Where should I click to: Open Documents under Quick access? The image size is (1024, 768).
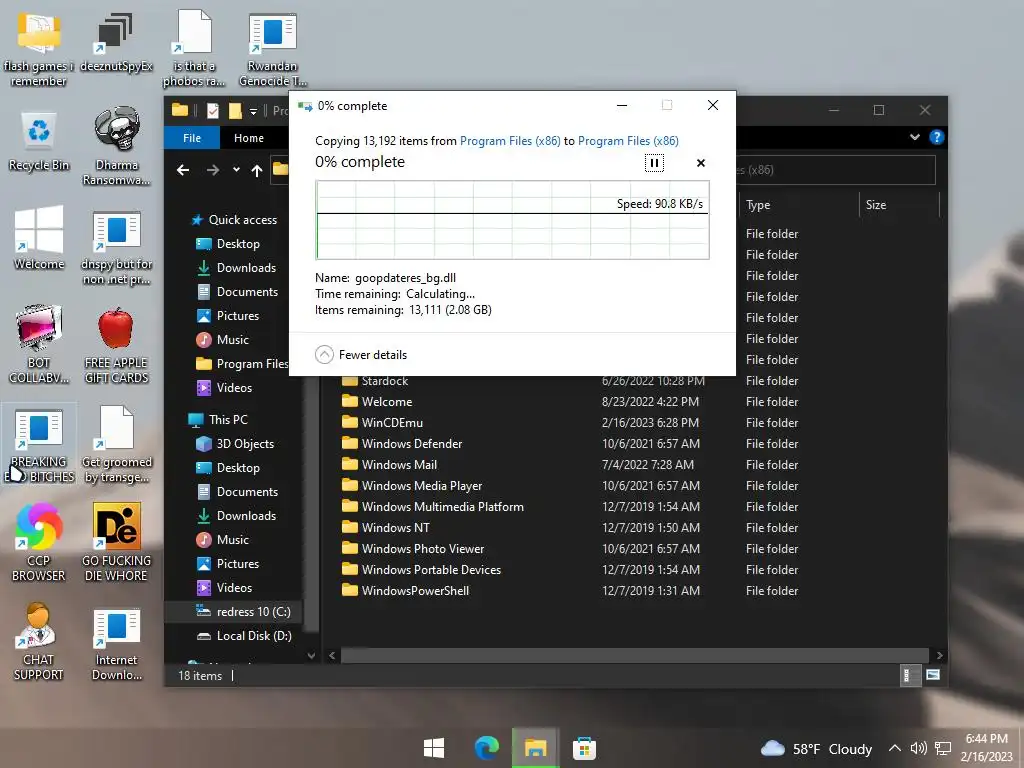(237, 292)
